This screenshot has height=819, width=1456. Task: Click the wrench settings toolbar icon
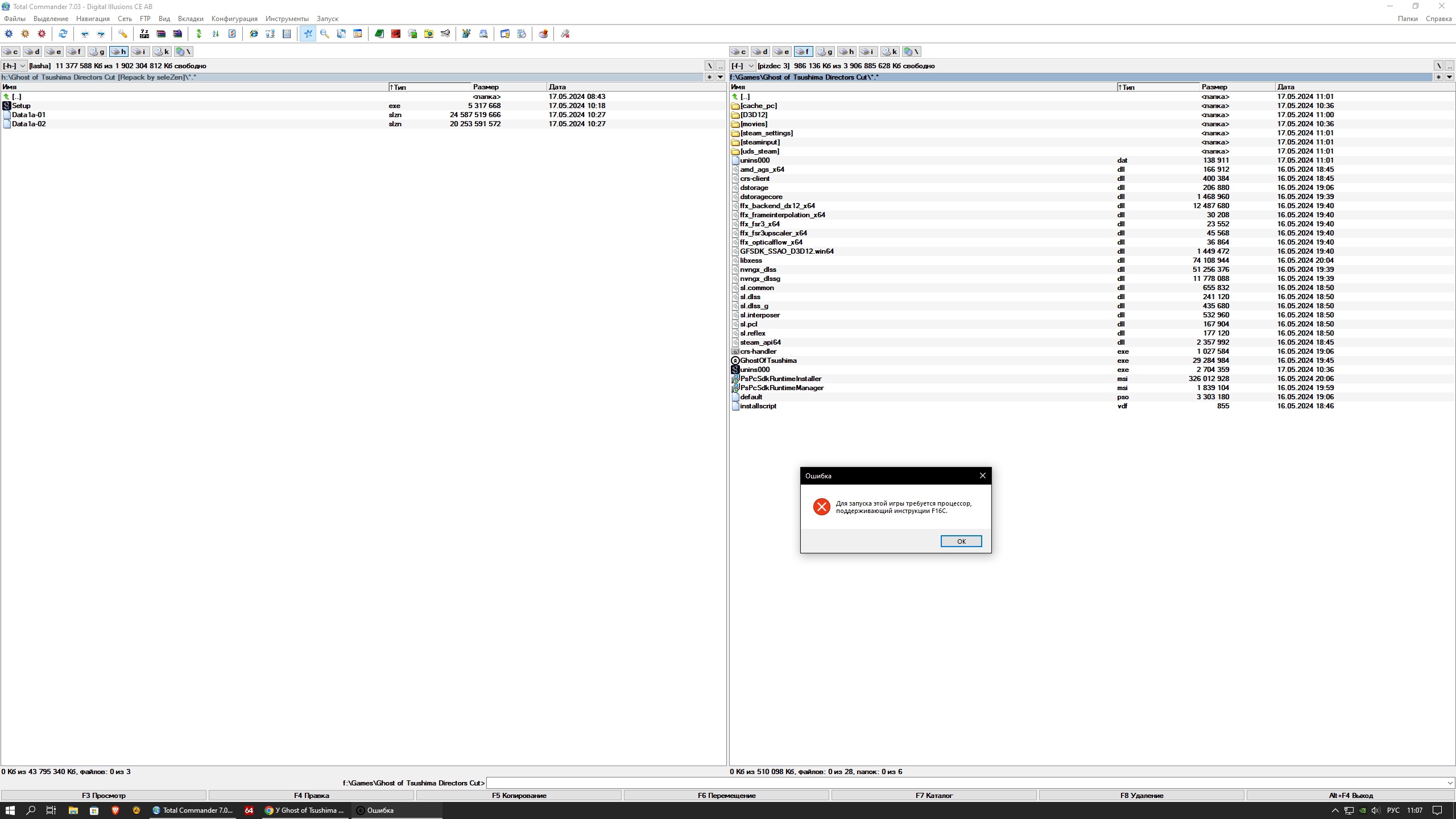[122, 34]
